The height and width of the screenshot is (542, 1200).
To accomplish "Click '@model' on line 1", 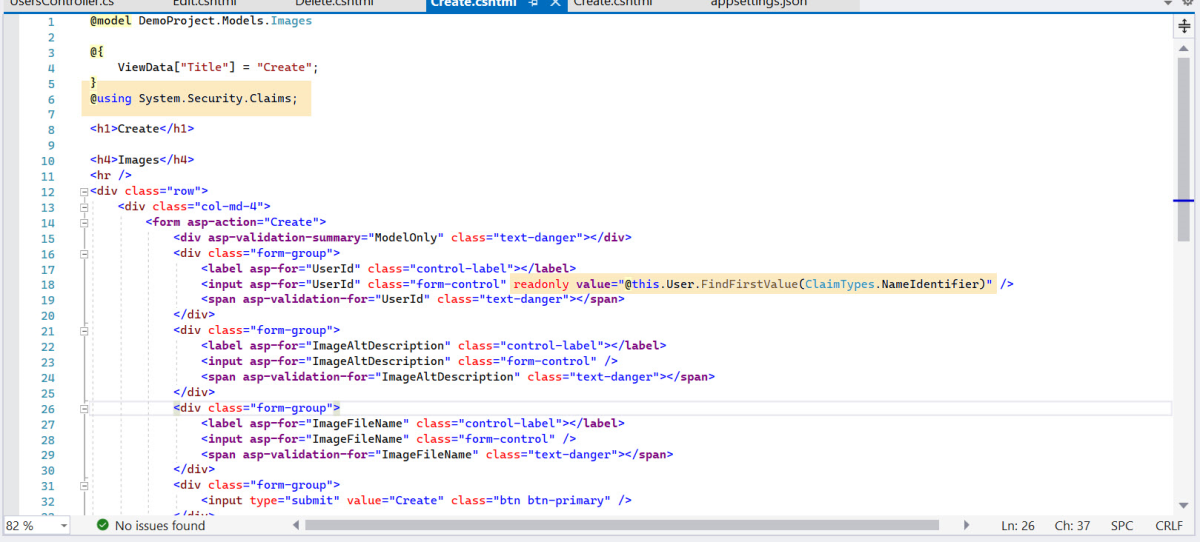I will point(110,21).
